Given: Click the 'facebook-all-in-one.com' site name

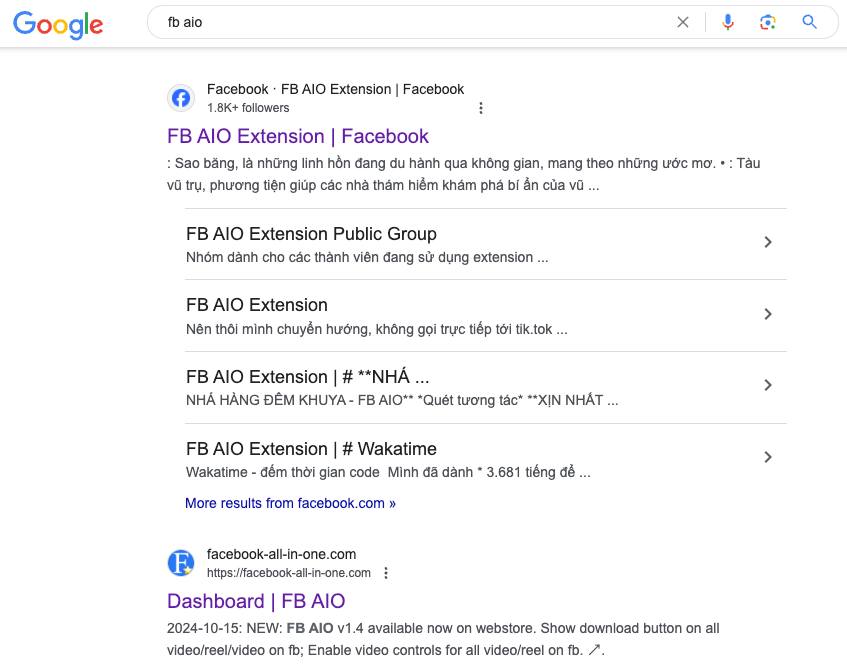Looking at the screenshot, I should [281, 554].
